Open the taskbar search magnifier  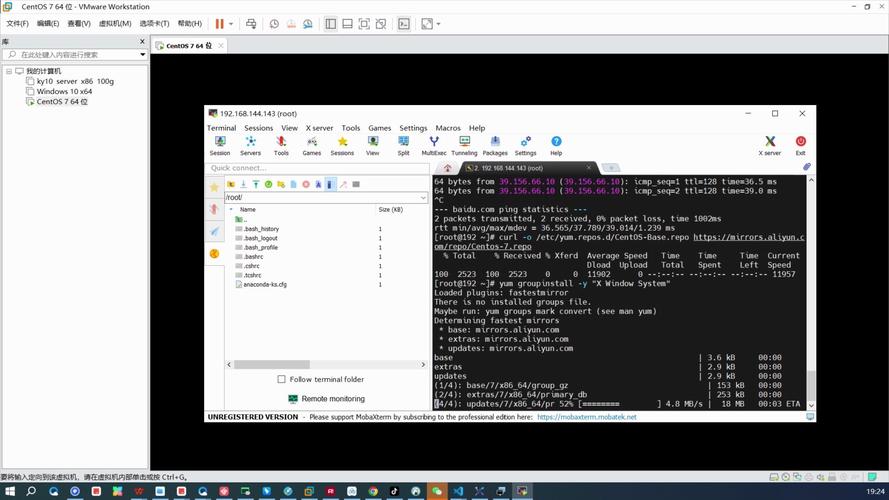[31, 491]
